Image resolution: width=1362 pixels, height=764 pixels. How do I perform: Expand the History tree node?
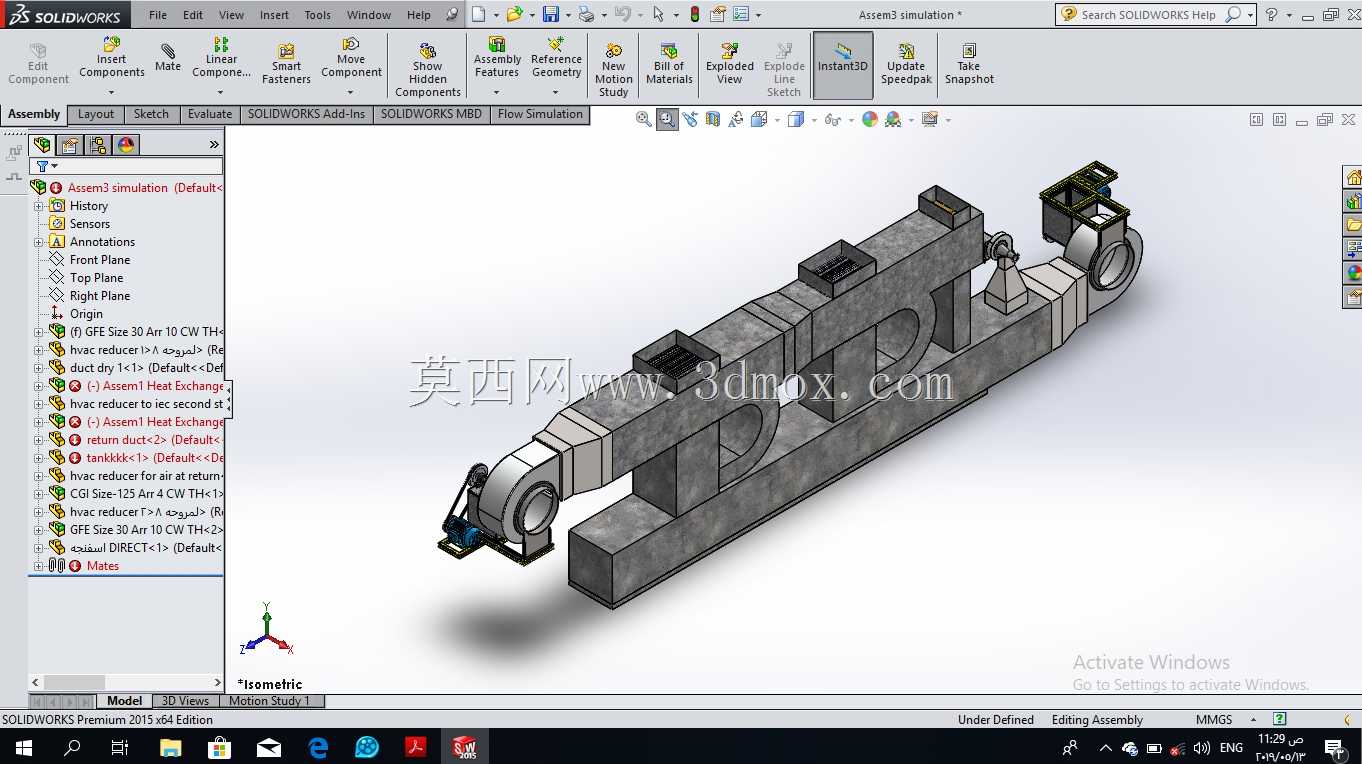pos(39,206)
